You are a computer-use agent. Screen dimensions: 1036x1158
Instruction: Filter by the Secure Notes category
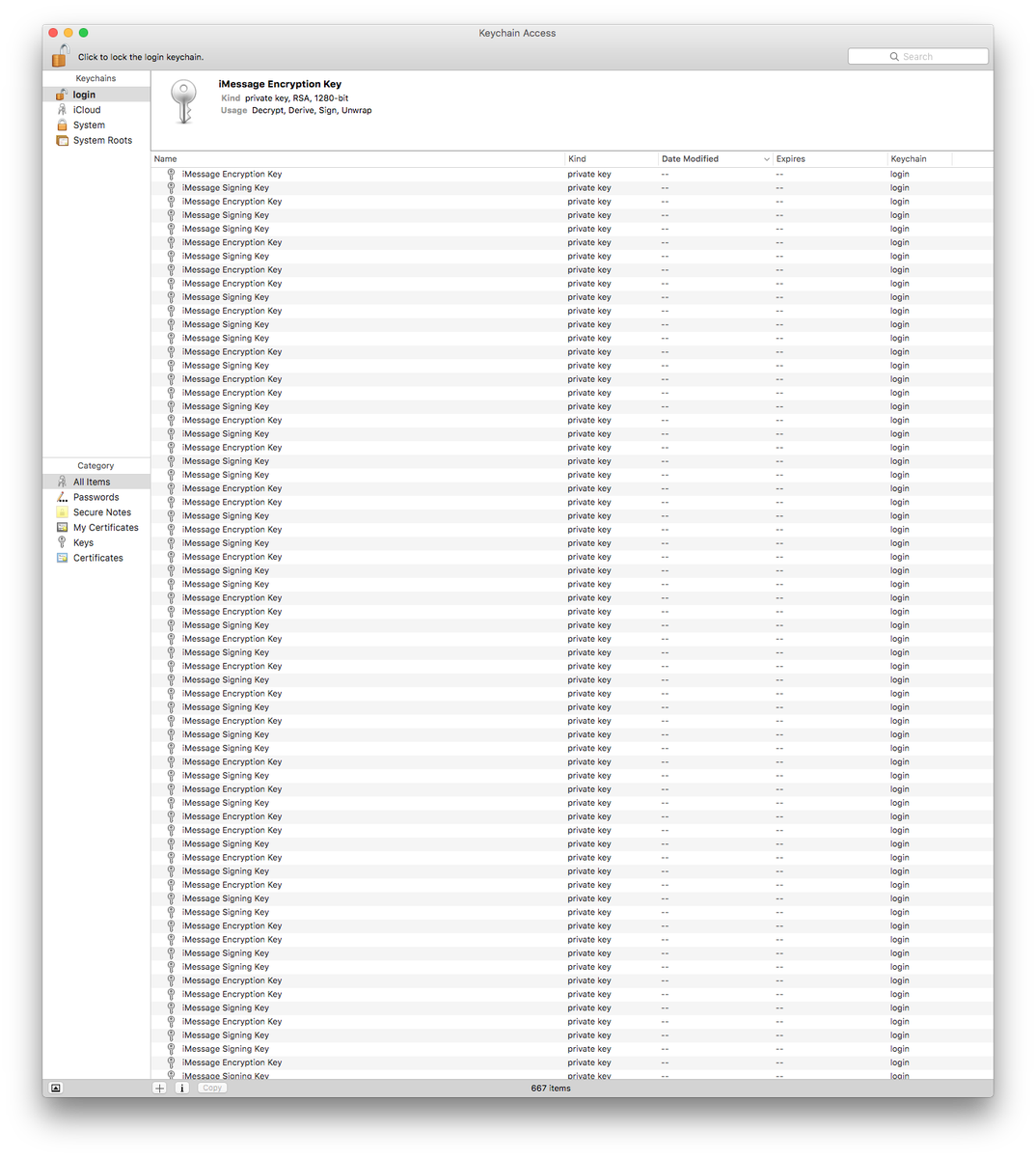point(96,512)
